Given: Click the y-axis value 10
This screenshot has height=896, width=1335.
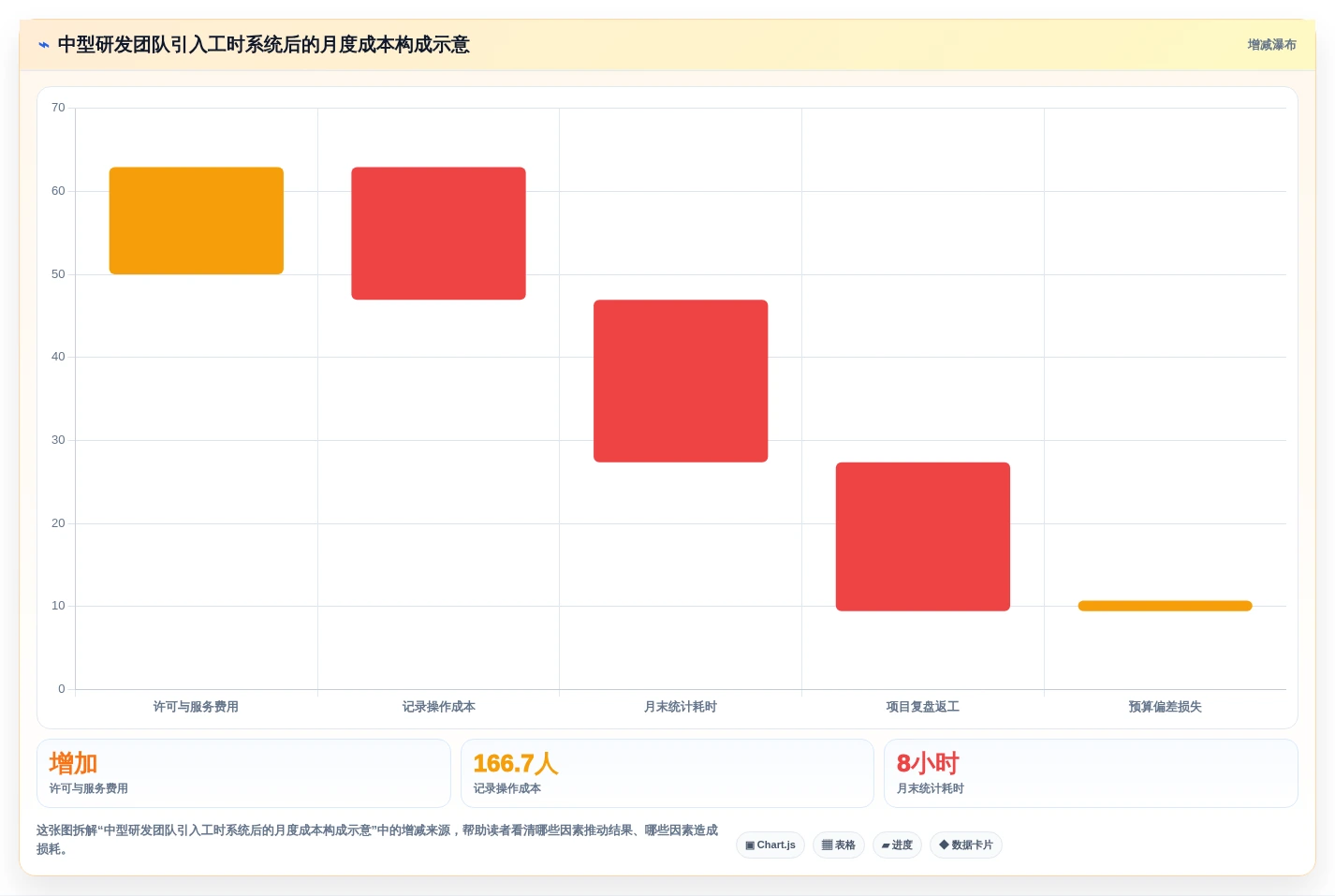Looking at the screenshot, I should pos(58,606).
